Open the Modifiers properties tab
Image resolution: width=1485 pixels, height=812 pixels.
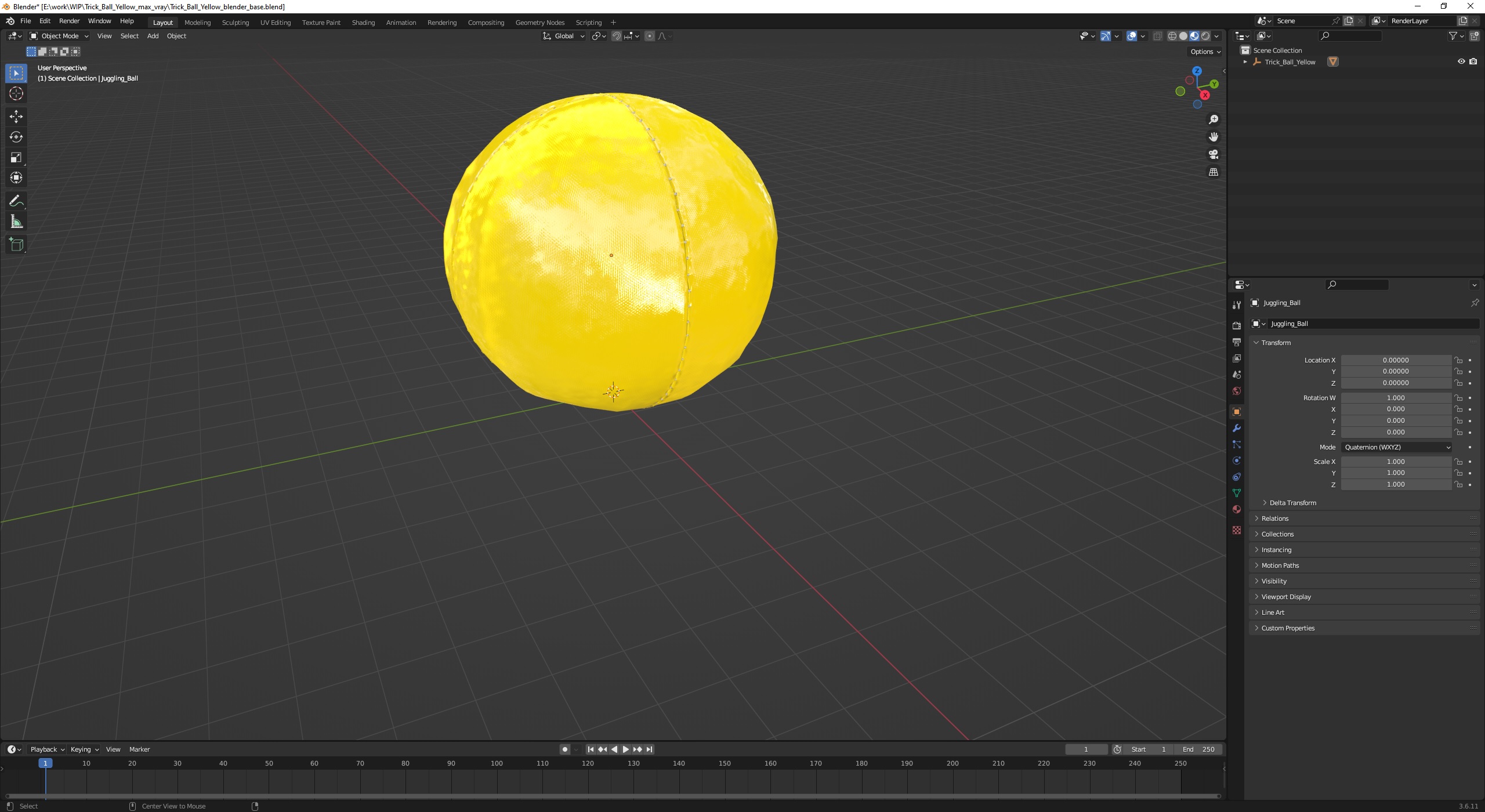point(1237,428)
